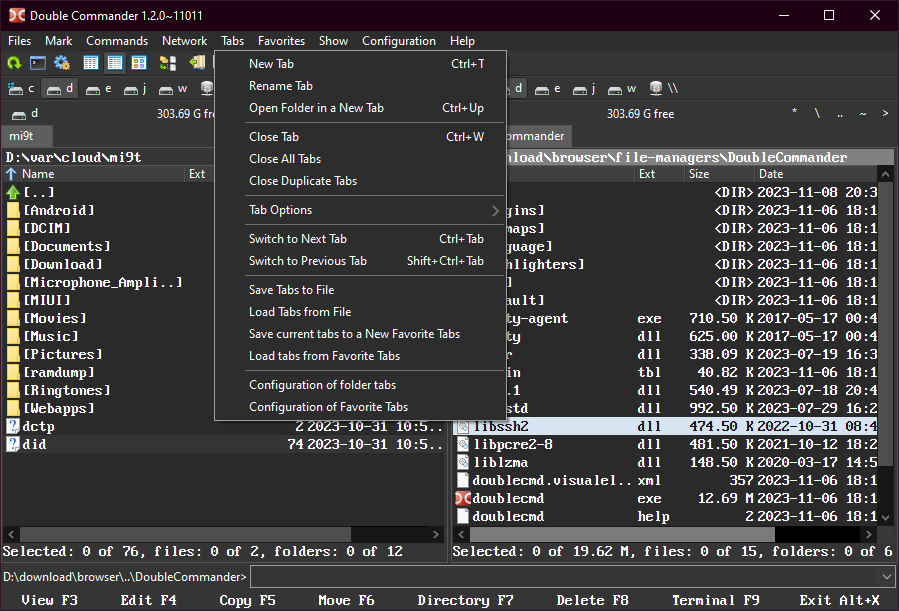899x611 pixels.
Task: Switch to thumbnails view toolbar icon
Action: (x=139, y=63)
